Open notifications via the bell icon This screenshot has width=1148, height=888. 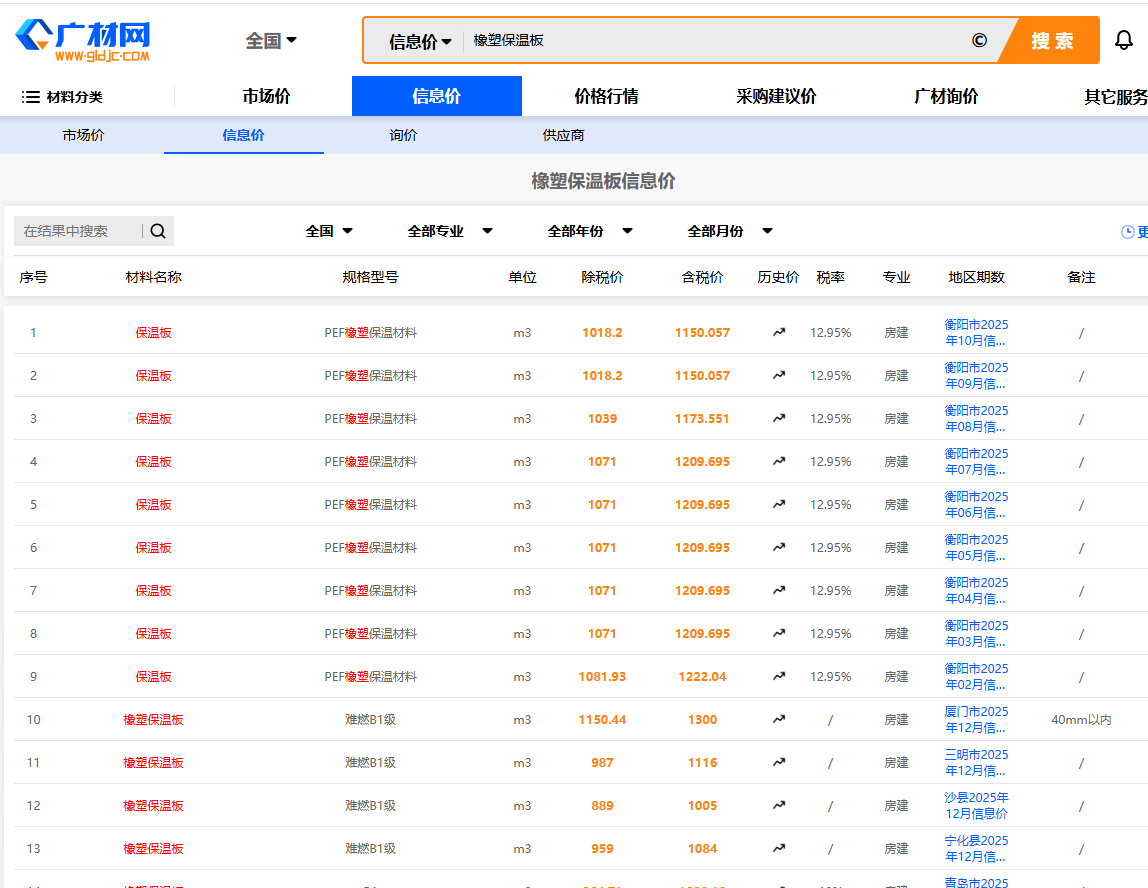pos(1124,40)
